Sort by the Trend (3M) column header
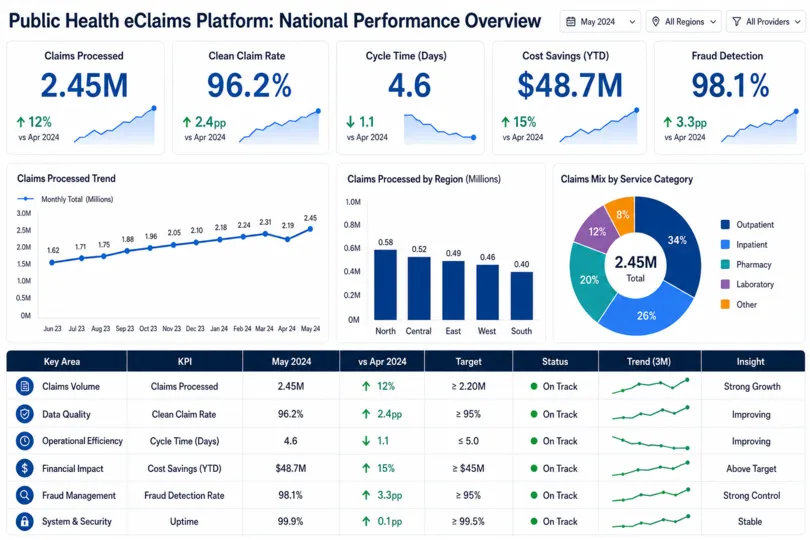The height and width of the screenshot is (540, 810). (649, 361)
